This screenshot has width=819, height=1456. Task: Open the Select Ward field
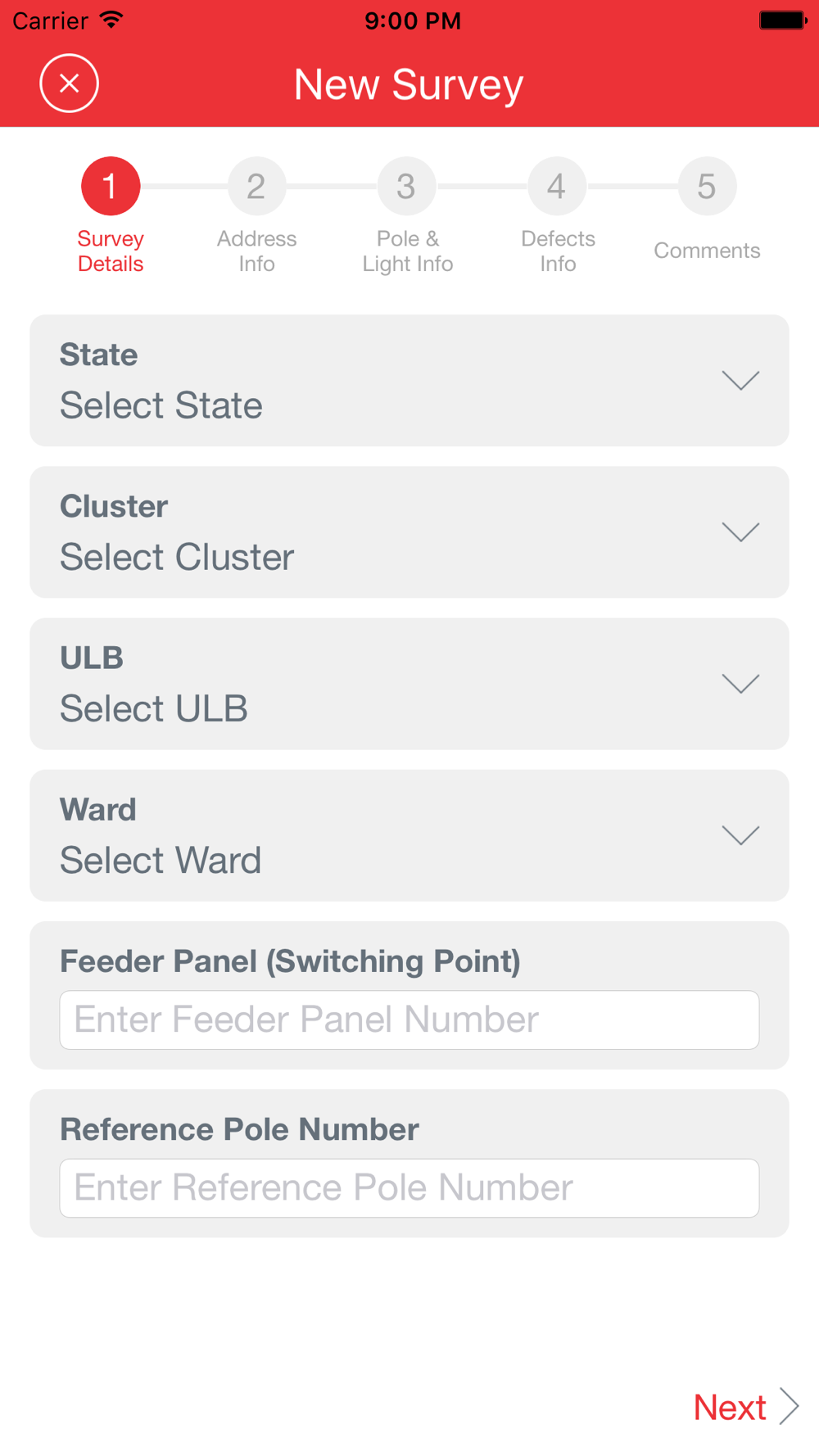click(x=409, y=835)
